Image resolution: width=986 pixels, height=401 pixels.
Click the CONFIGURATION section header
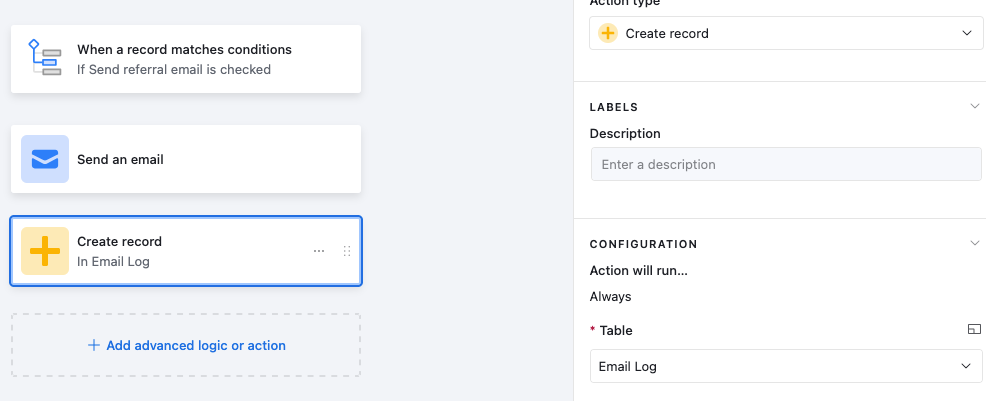click(643, 244)
